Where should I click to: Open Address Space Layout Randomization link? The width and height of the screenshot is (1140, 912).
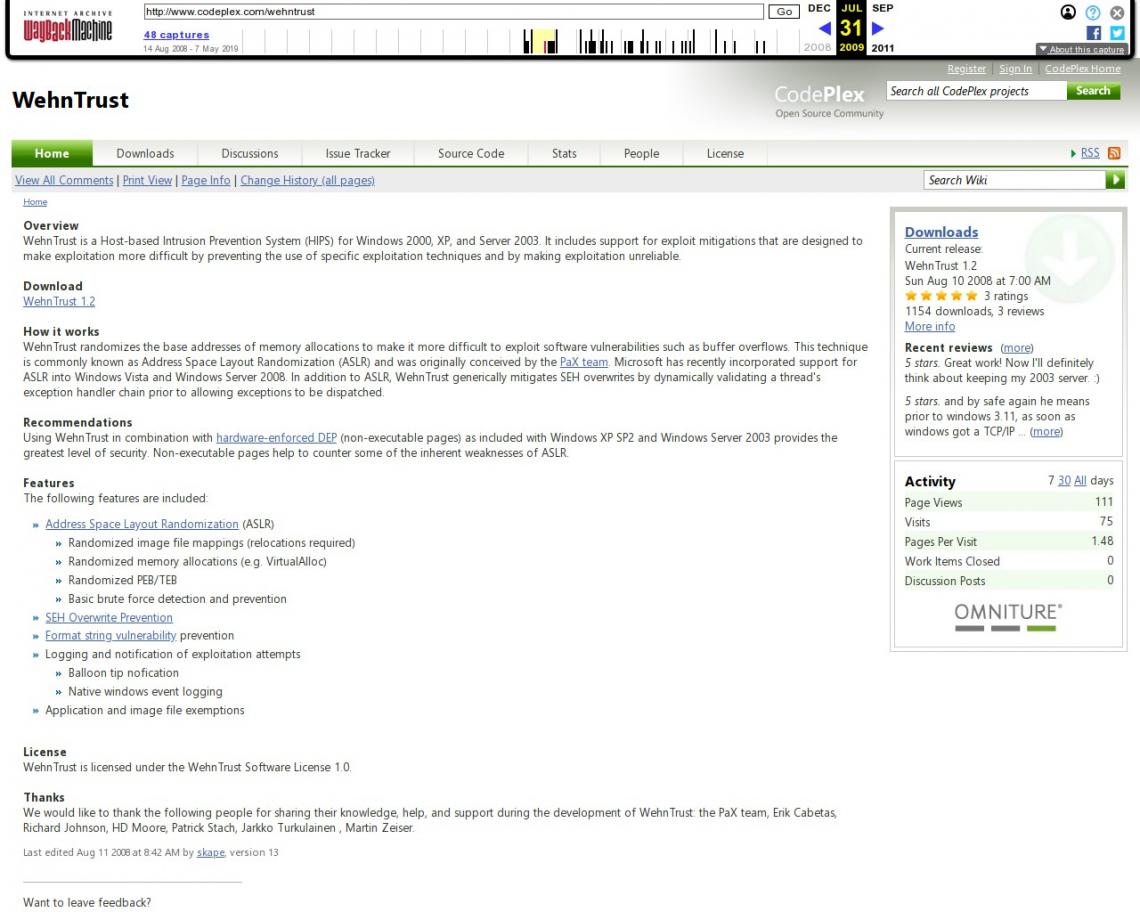(x=142, y=524)
